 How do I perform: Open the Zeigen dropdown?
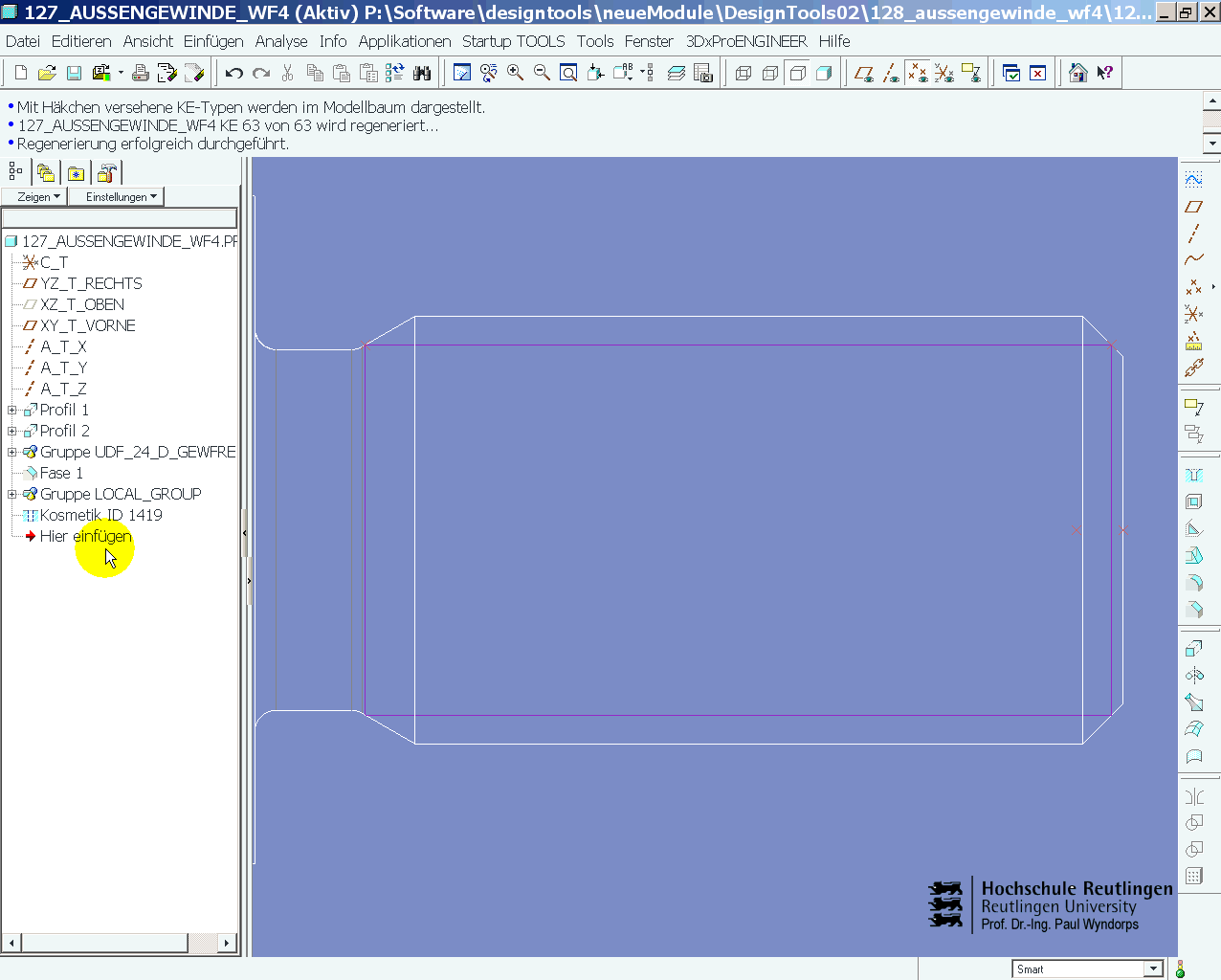34,196
